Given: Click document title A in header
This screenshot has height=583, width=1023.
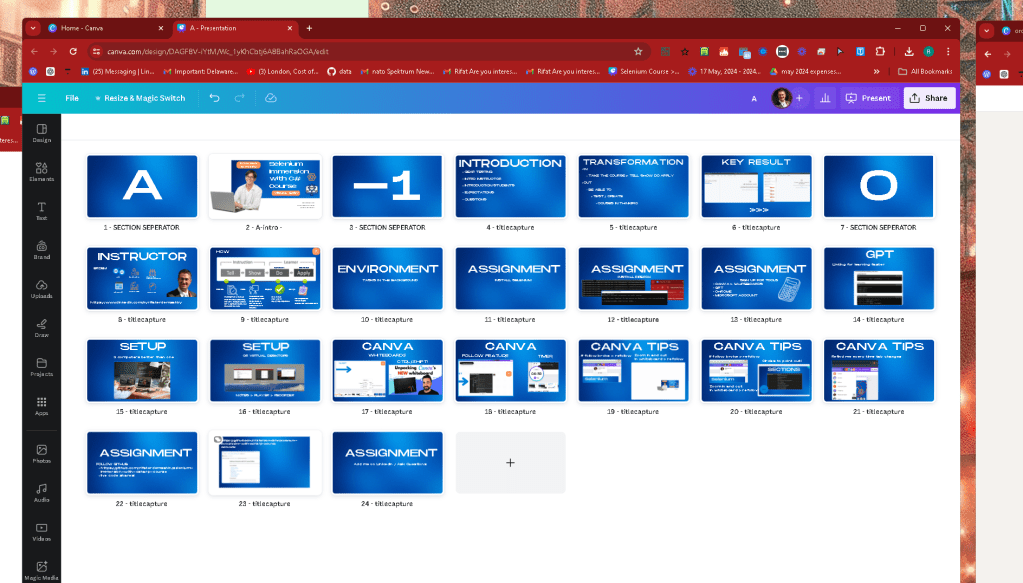Looking at the screenshot, I should tap(754, 98).
